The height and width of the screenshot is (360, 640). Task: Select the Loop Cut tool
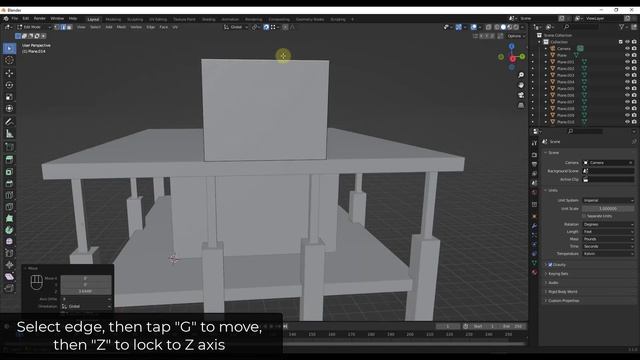[9, 195]
